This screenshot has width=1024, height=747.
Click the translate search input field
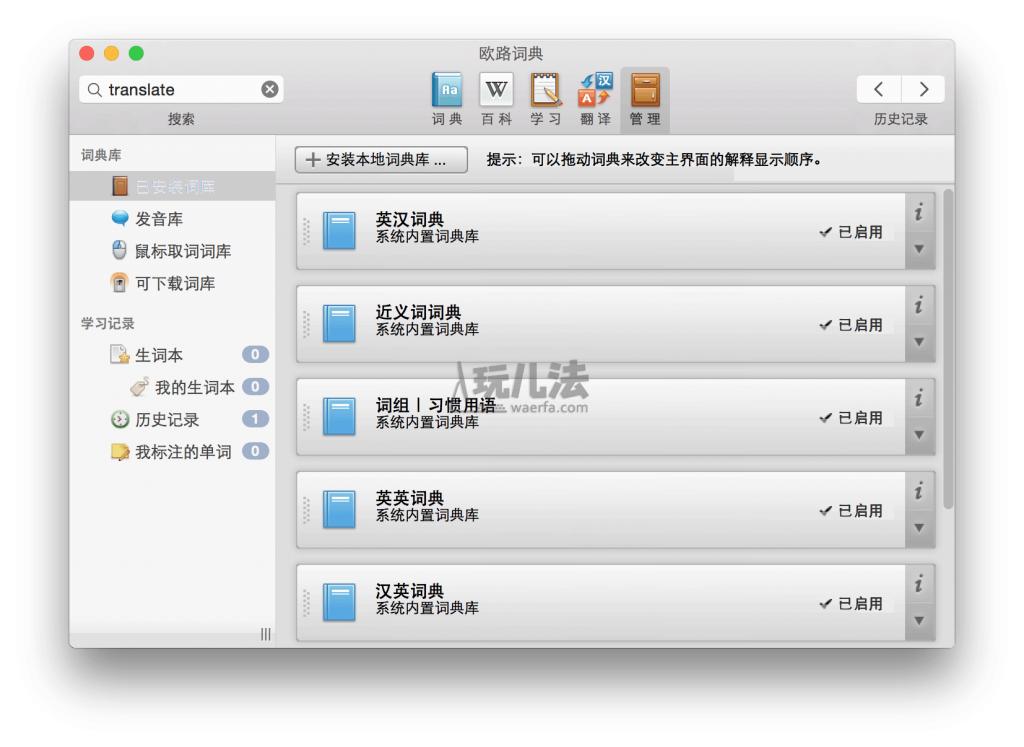coord(182,89)
